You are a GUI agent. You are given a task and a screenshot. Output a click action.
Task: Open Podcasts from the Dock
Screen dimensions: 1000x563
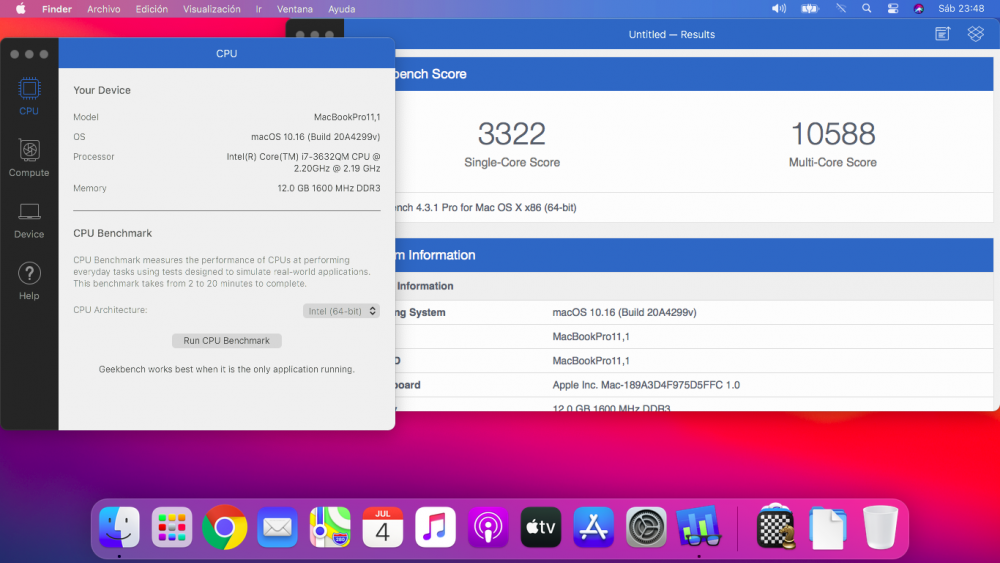pyautogui.click(x=488, y=527)
